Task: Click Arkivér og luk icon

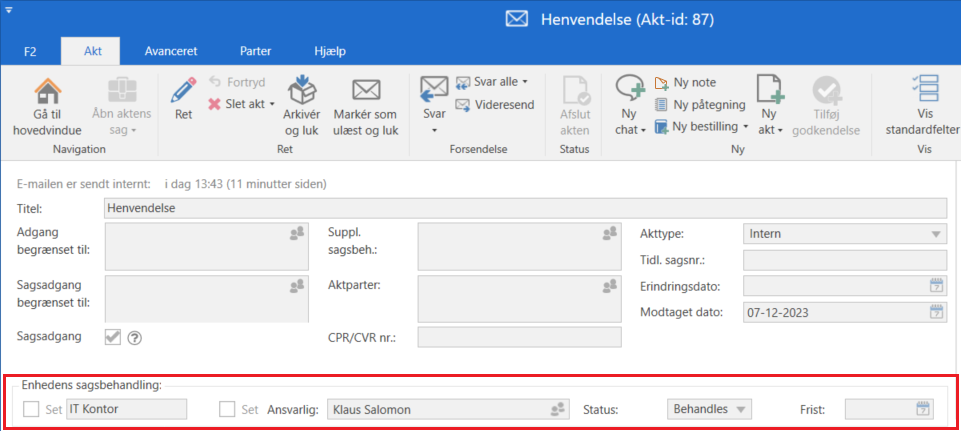Action: tap(302, 91)
